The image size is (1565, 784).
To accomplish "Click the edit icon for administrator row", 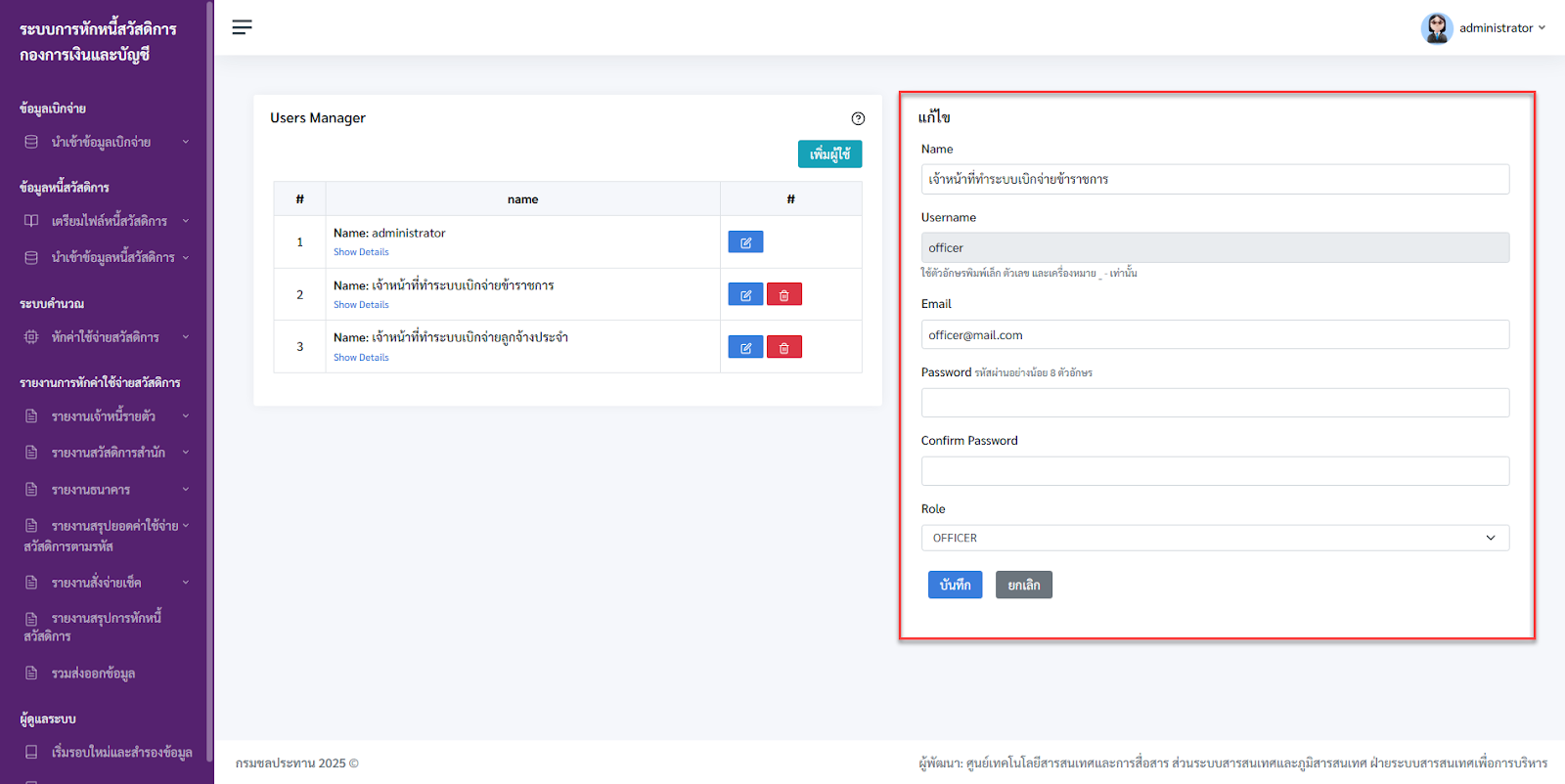I will click(x=745, y=242).
